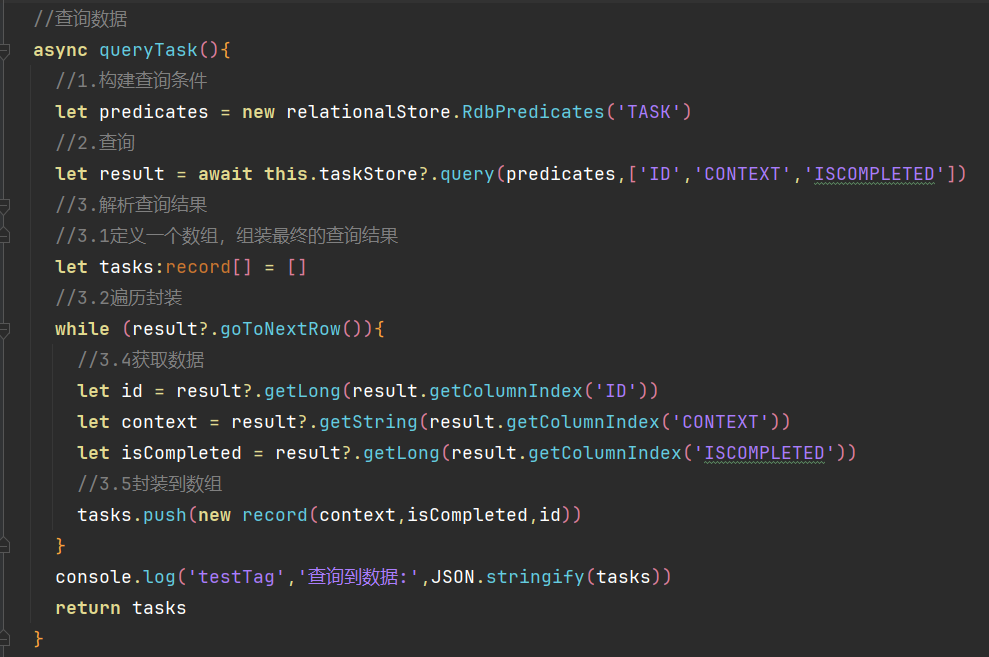
Task: Click the 'console' identifier
Action: coord(93,577)
